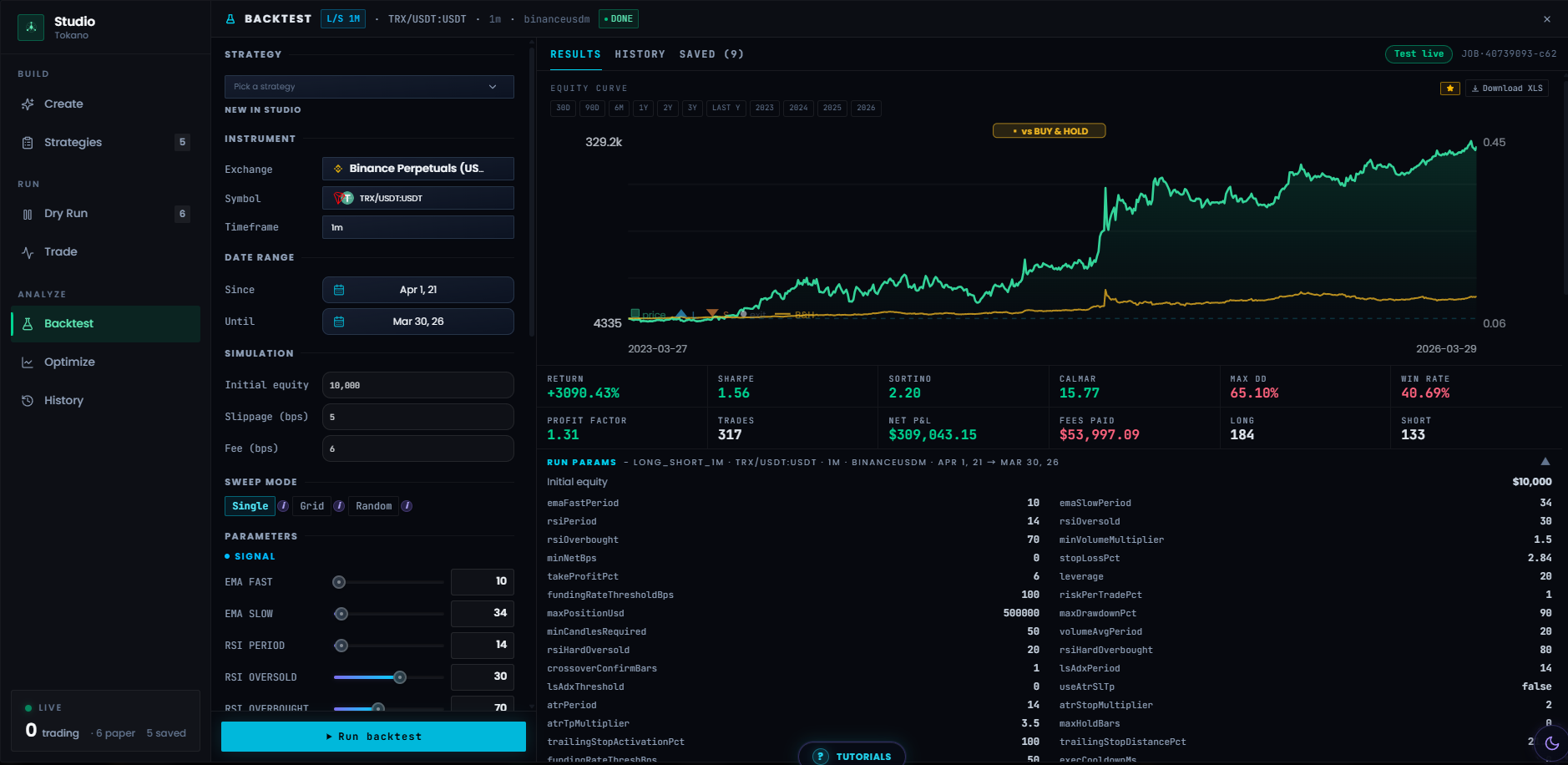Click the Run backtest button
Image resolution: width=1568 pixels, height=765 pixels.
373,737
